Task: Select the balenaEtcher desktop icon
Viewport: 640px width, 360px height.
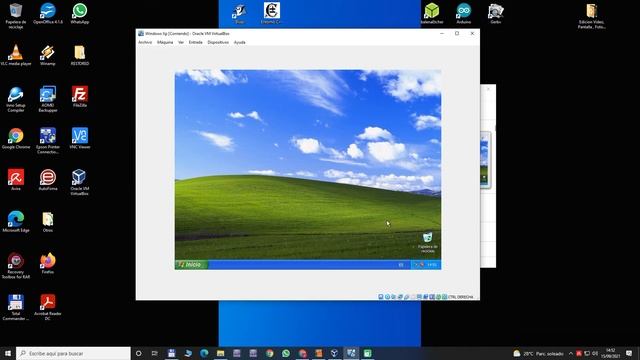Action: [x=432, y=13]
